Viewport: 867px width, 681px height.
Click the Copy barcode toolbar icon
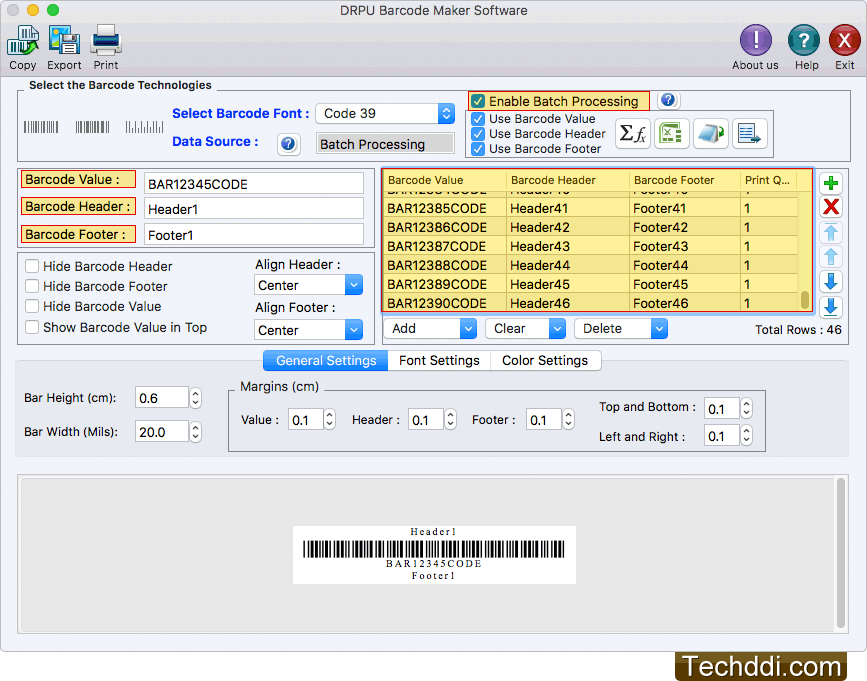(23, 40)
